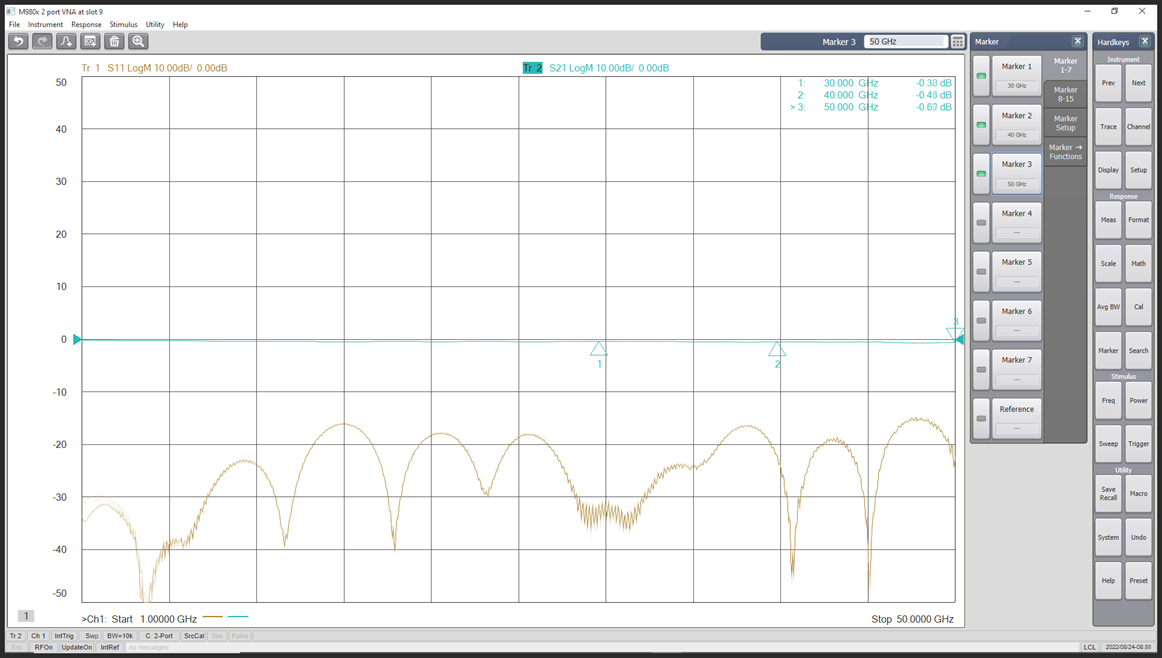This screenshot has width=1162, height=658.
Task: Click the Next hardkey
Action: pos(1138,84)
